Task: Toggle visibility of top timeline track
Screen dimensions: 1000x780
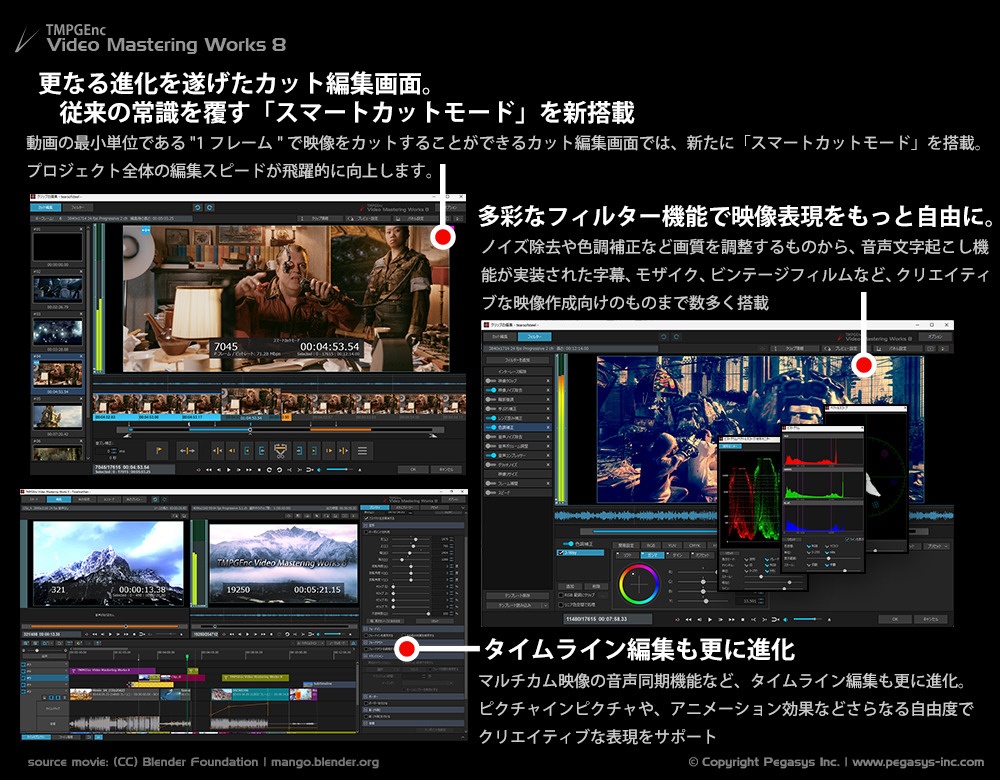Action: point(24,665)
